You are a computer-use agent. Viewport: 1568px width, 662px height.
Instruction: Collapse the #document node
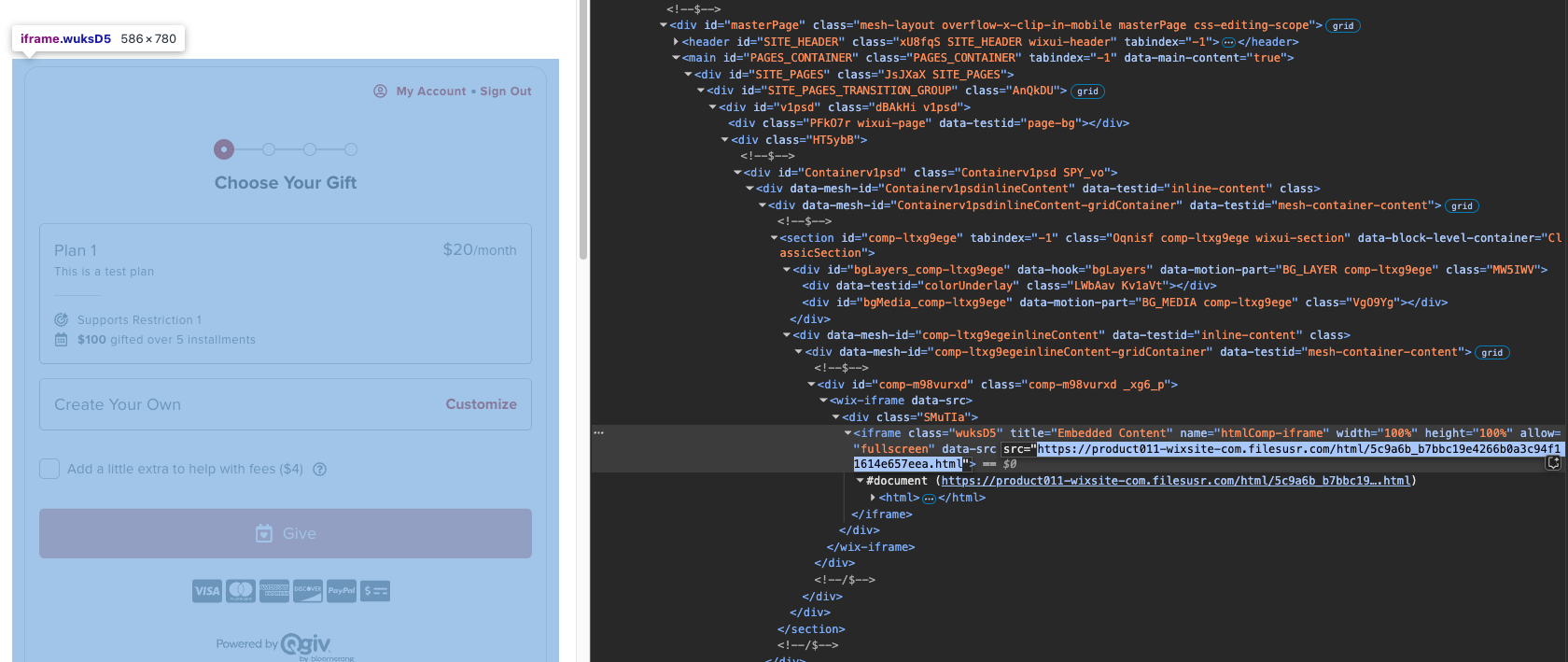pyautogui.click(x=860, y=481)
